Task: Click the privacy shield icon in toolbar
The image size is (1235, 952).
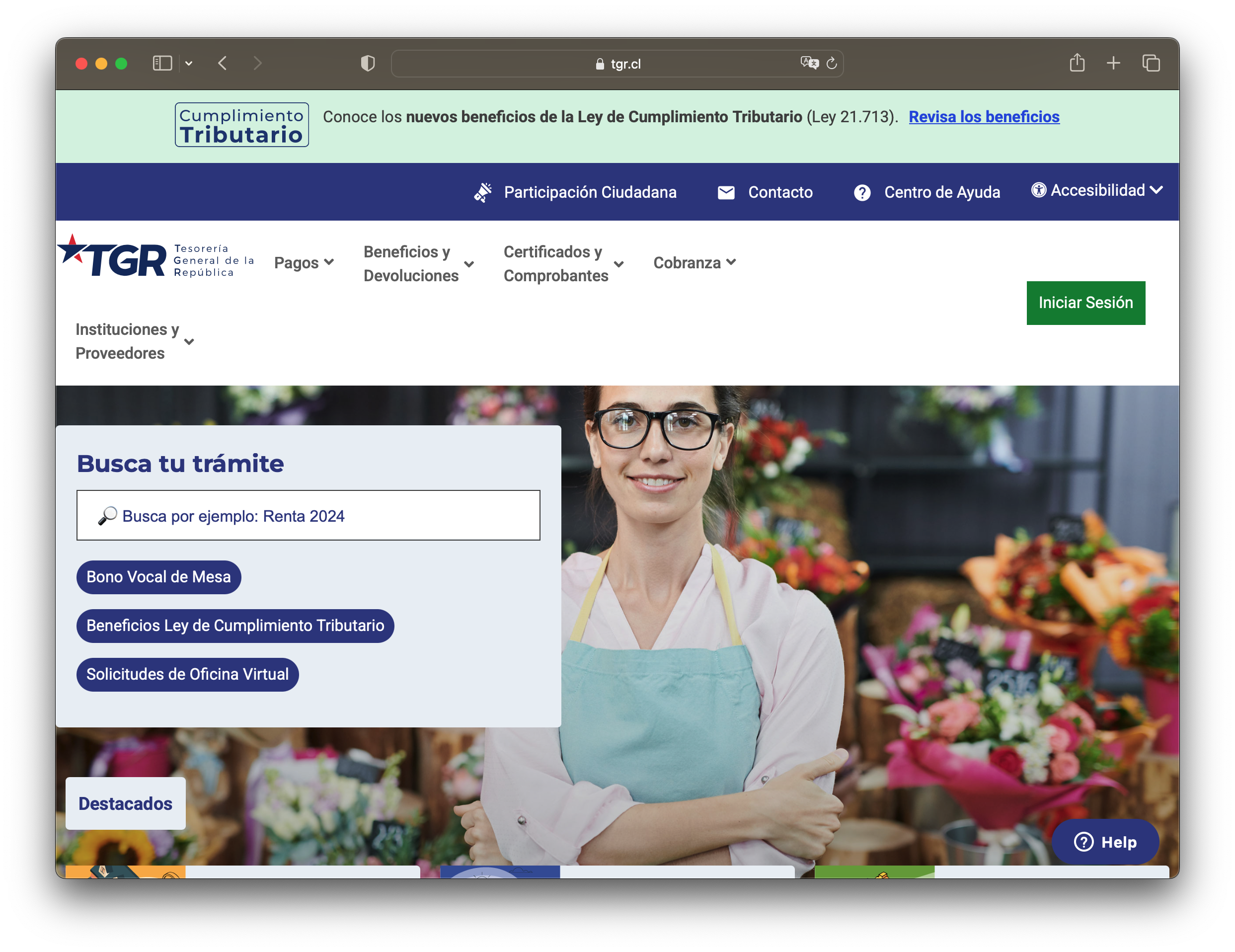Action: (368, 64)
